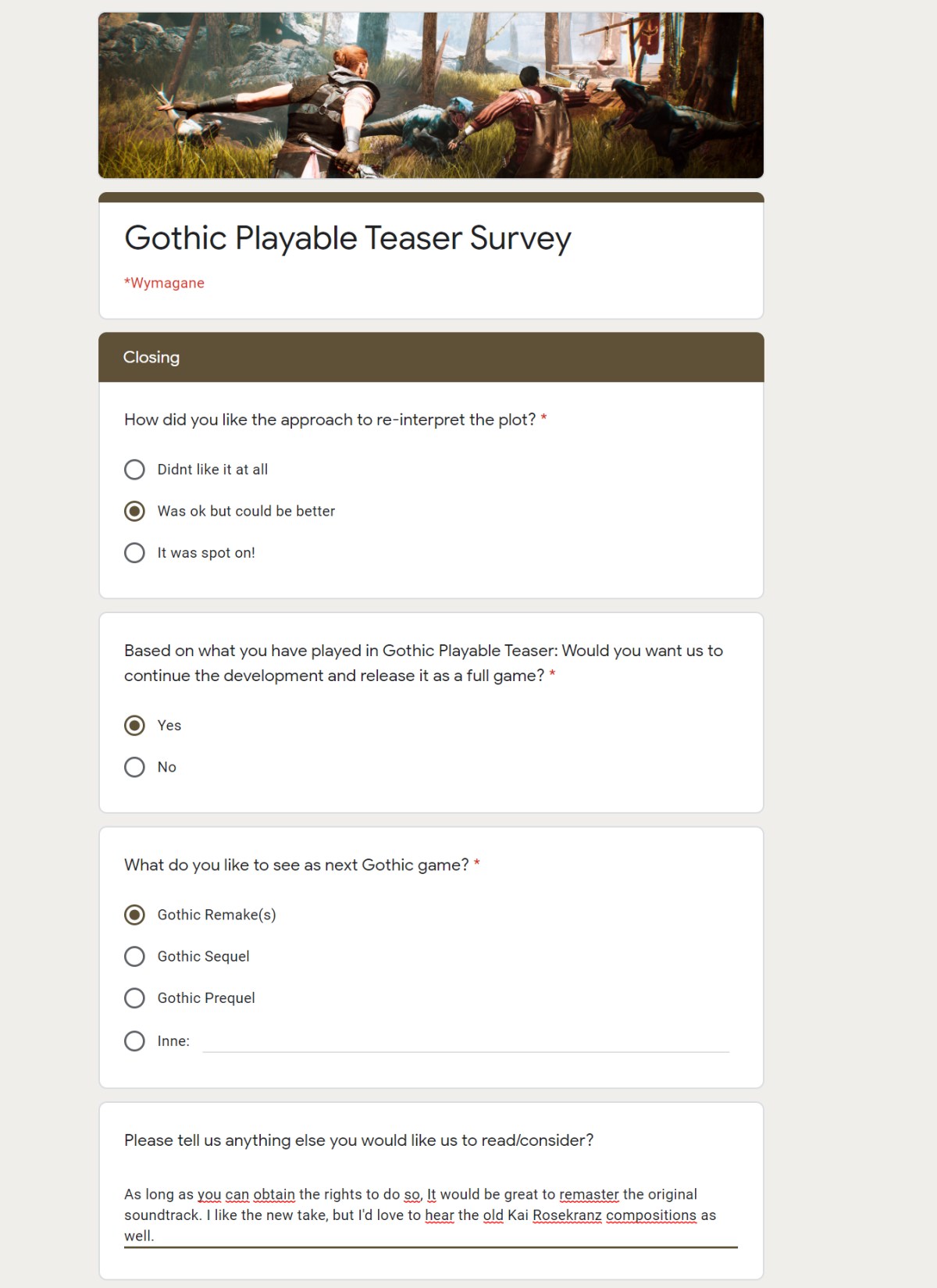Choose the Gothic Prequel option
Screen dimensions: 937x1288
(134, 998)
